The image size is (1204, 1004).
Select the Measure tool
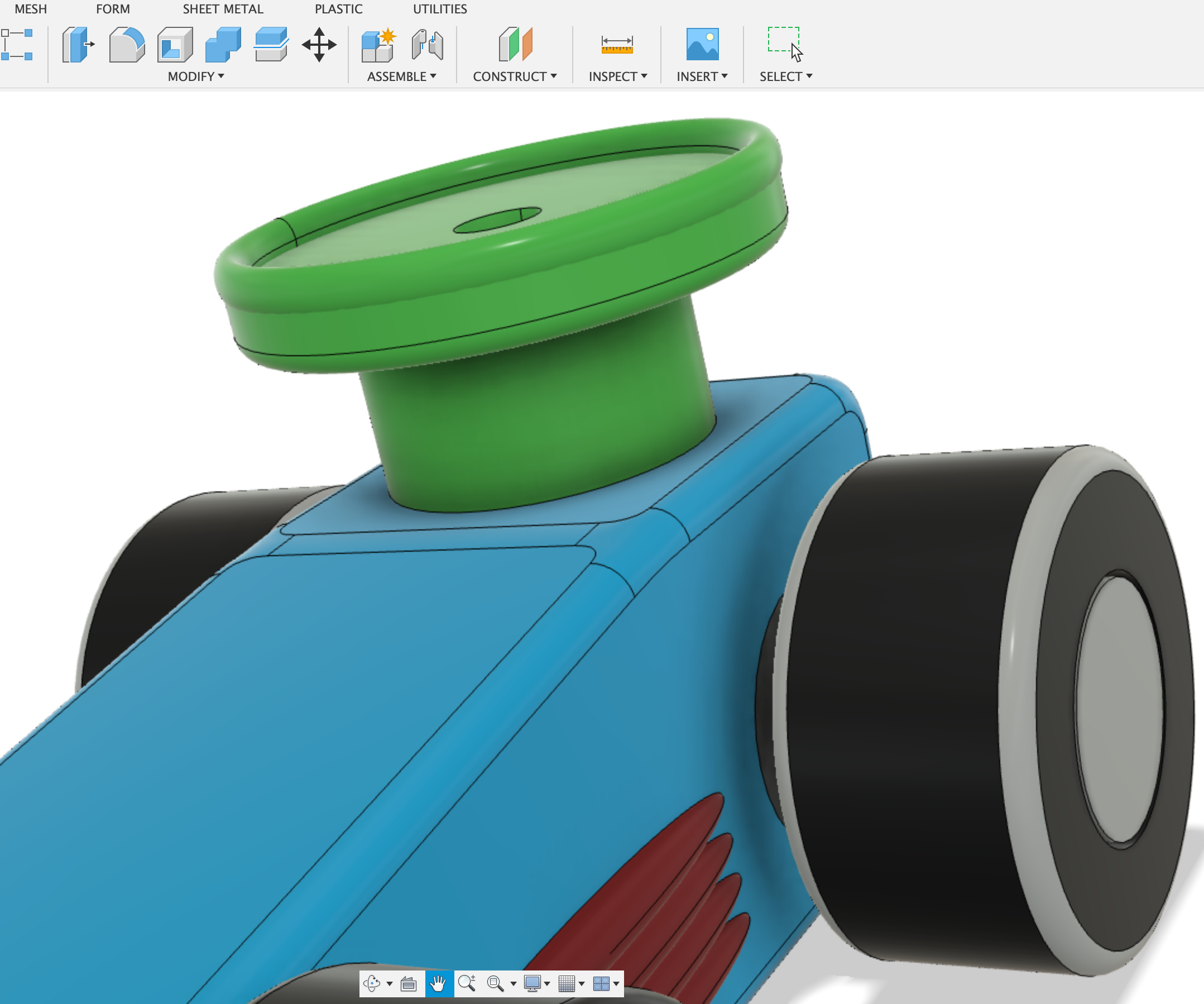[616, 43]
